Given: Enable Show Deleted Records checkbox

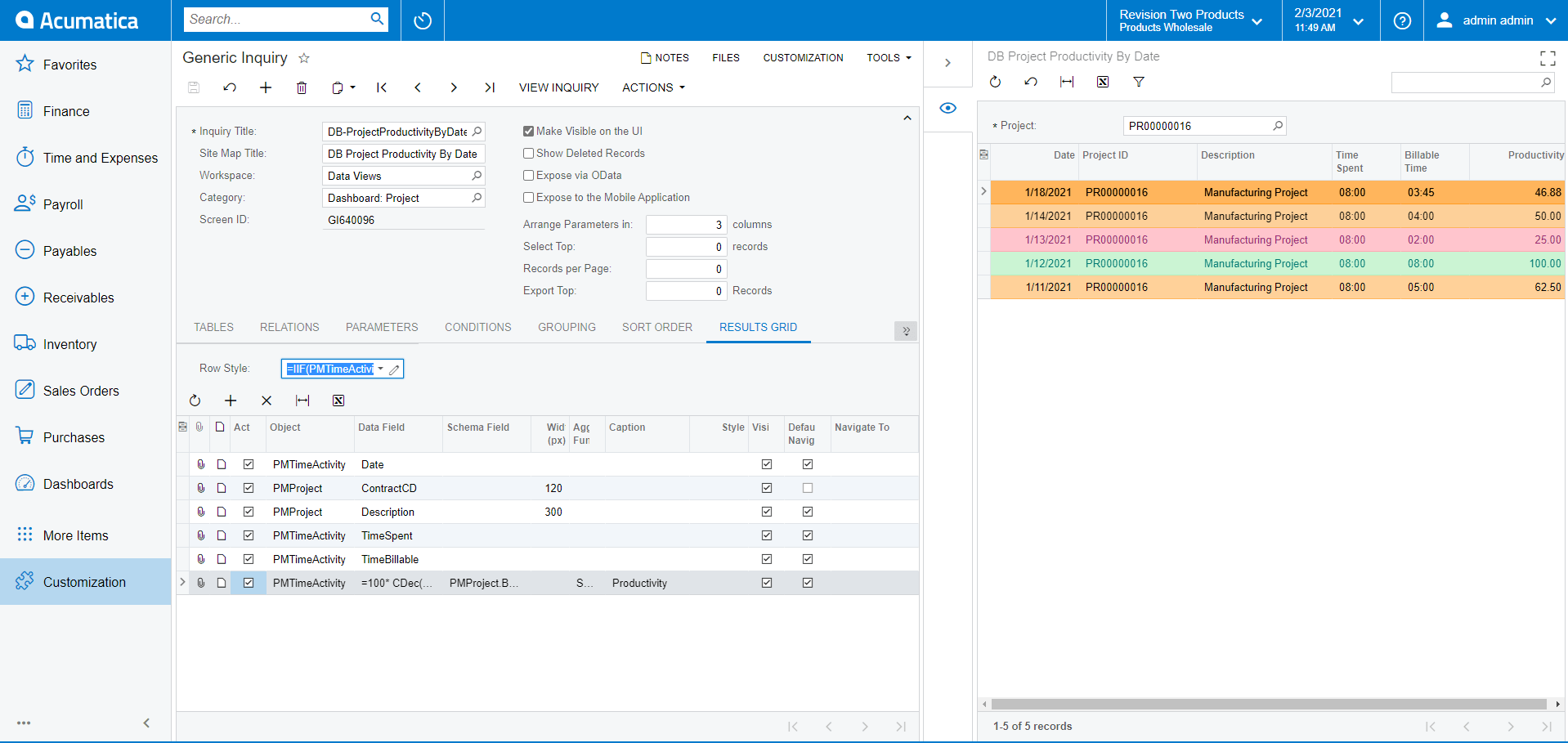Looking at the screenshot, I should pyautogui.click(x=529, y=154).
